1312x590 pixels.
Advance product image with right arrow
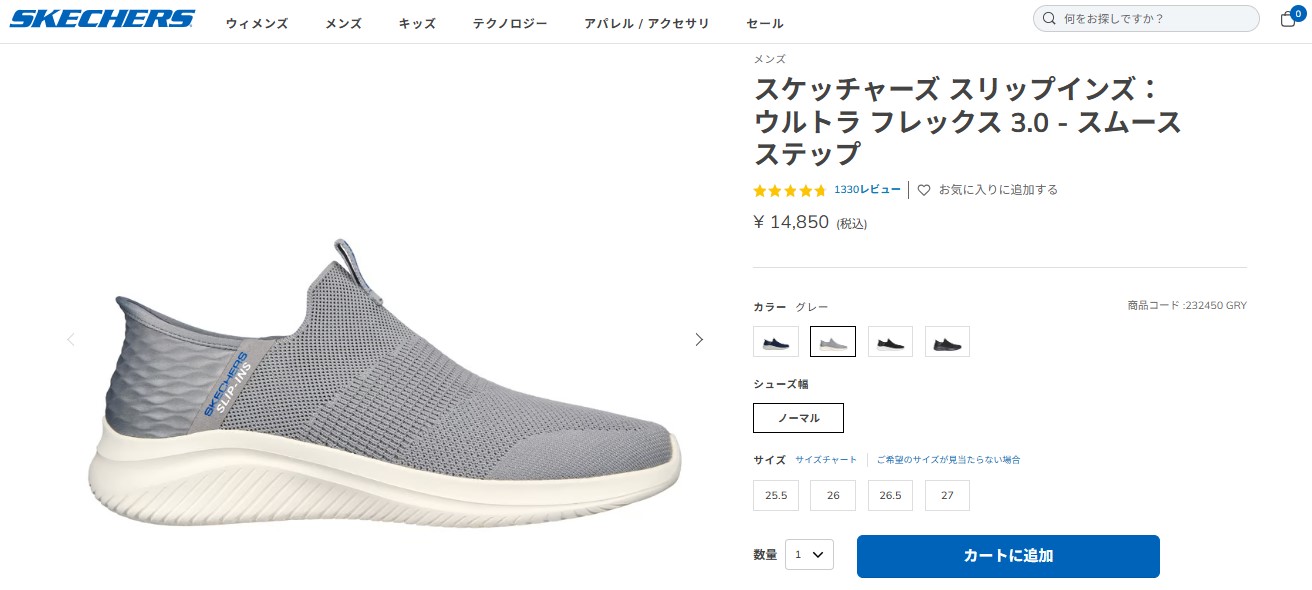point(699,339)
